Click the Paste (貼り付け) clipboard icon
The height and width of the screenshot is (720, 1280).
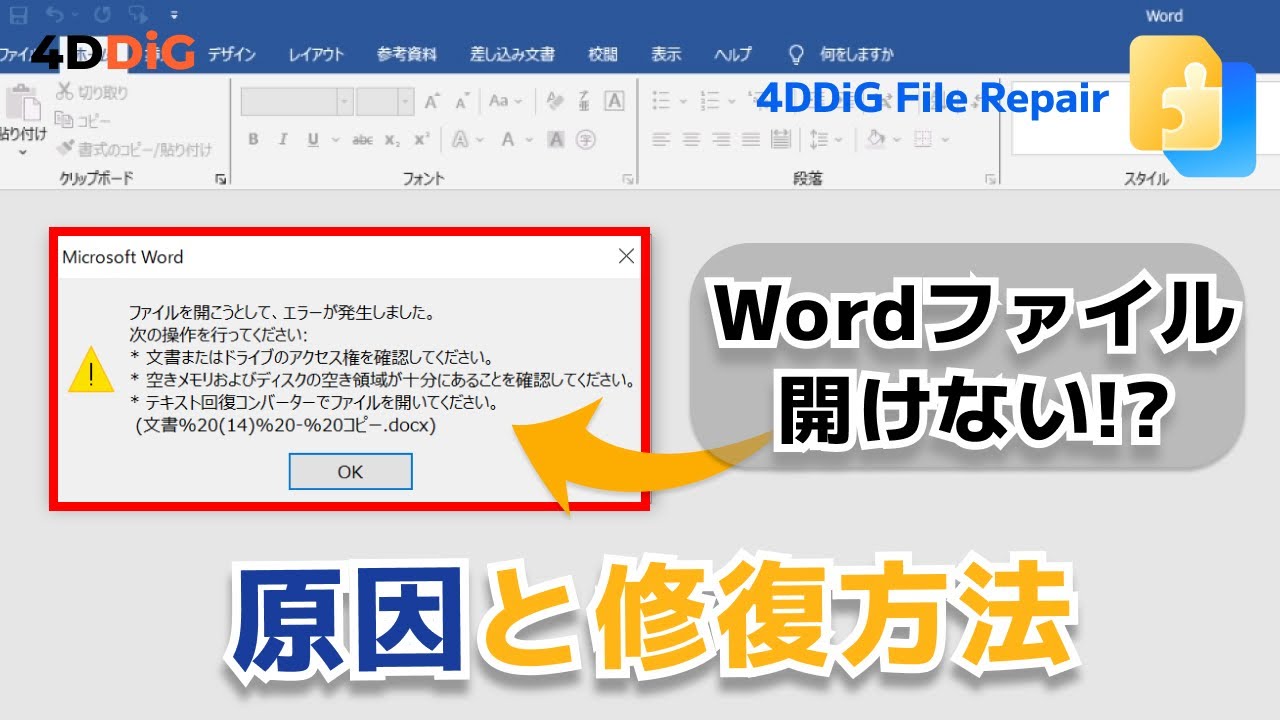(21, 103)
